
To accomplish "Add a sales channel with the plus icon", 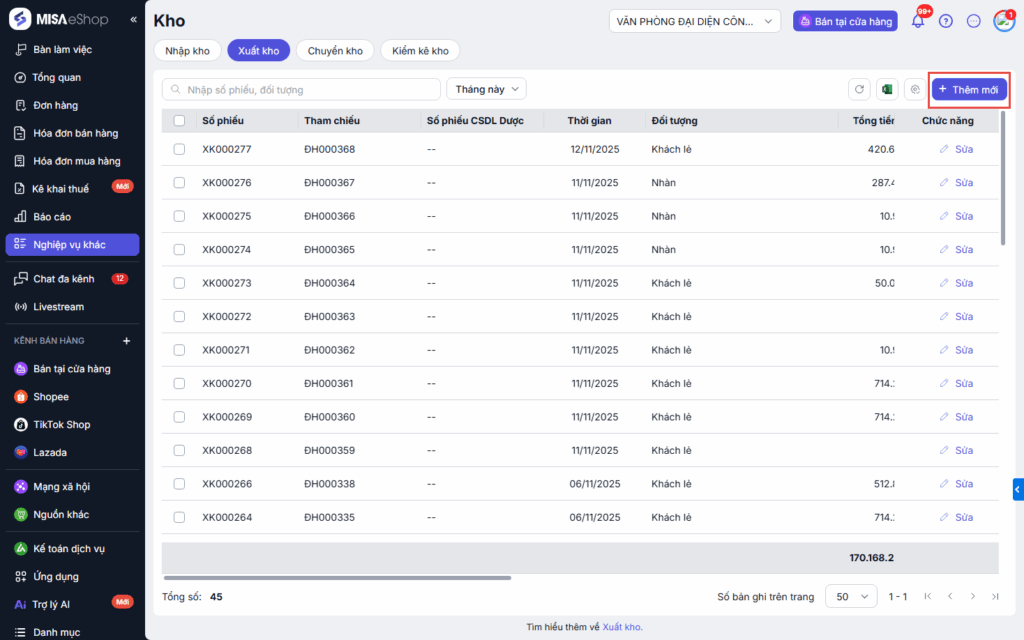I will click(126, 341).
